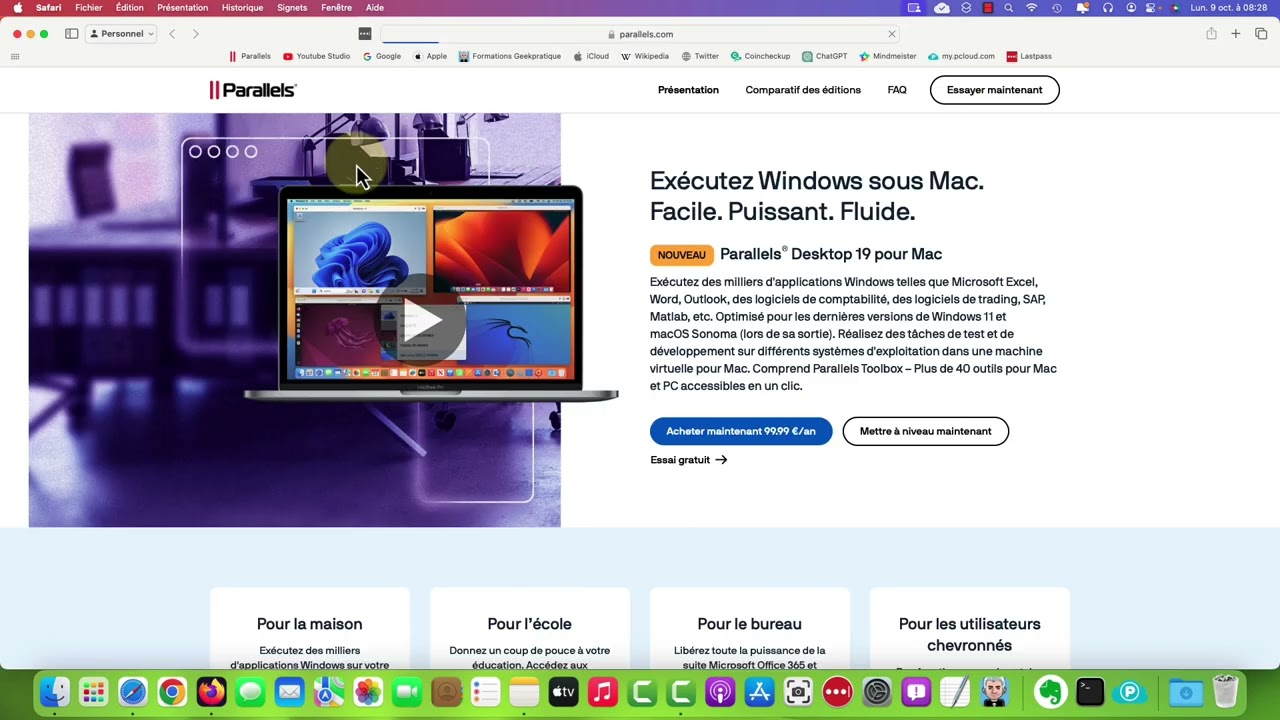Open Maps from the Dock
The height and width of the screenshot is (720, 1280).
coord(328,692)
